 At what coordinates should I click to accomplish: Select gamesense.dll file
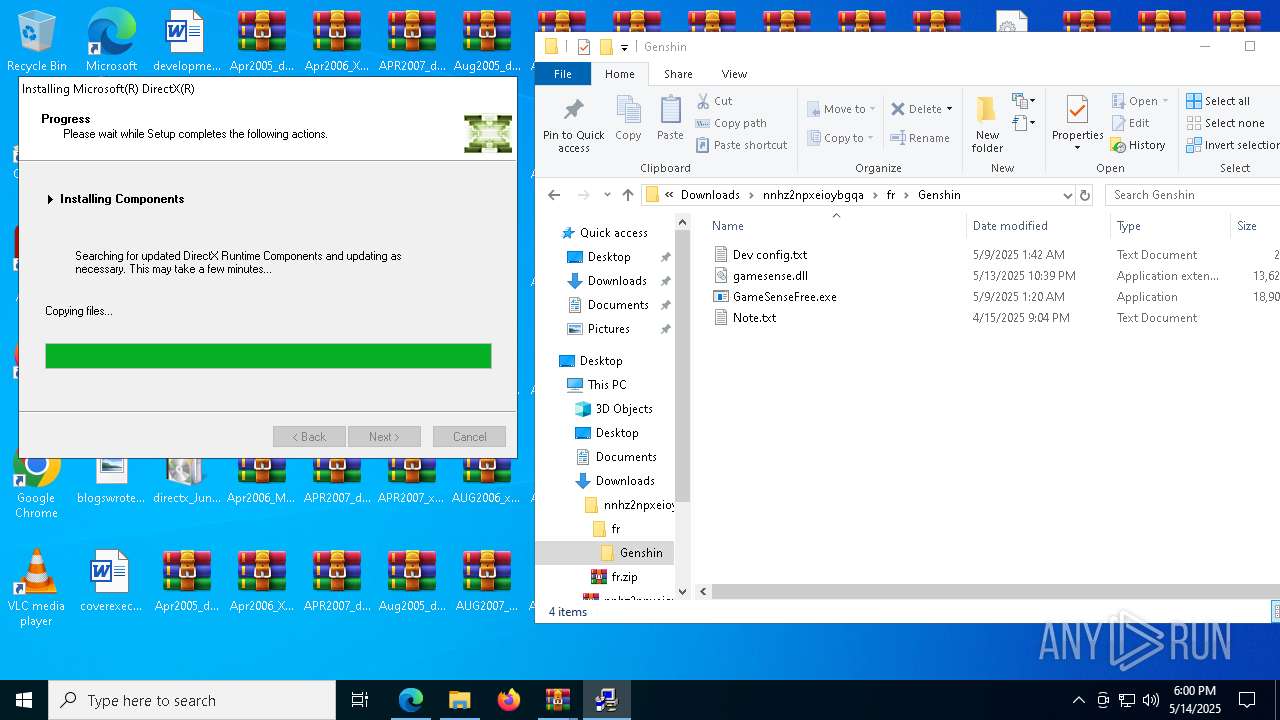pos(770,276)
